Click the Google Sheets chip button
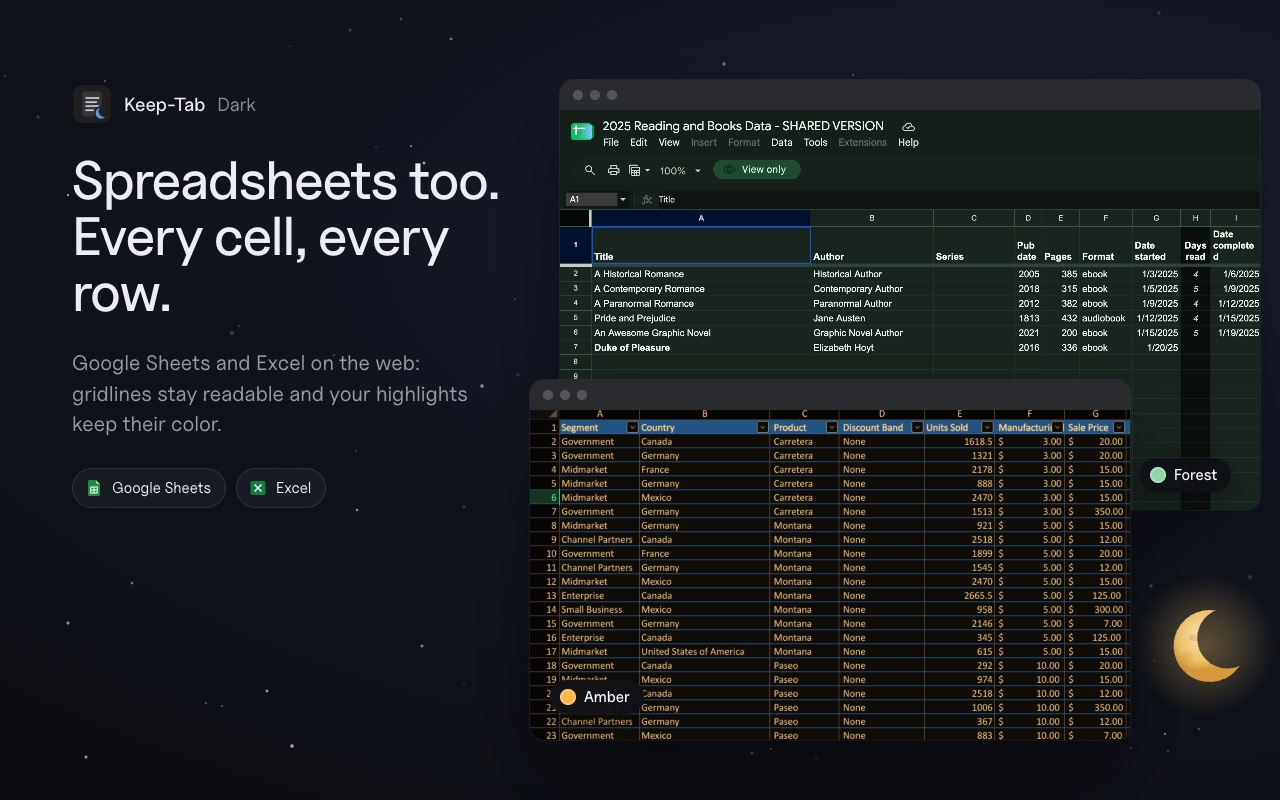Viewport: 1280px width, 800px height. click(149, 488)
